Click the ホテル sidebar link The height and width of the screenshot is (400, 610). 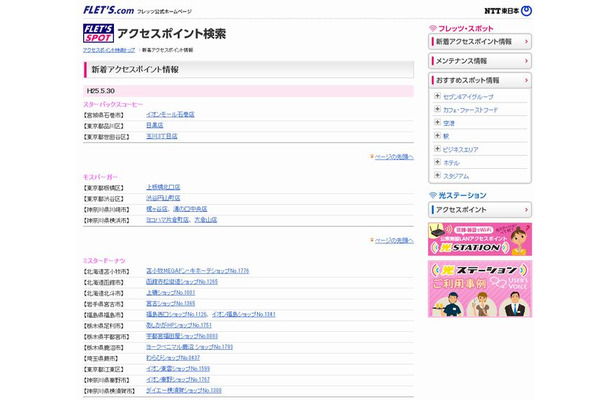point(451,163)
